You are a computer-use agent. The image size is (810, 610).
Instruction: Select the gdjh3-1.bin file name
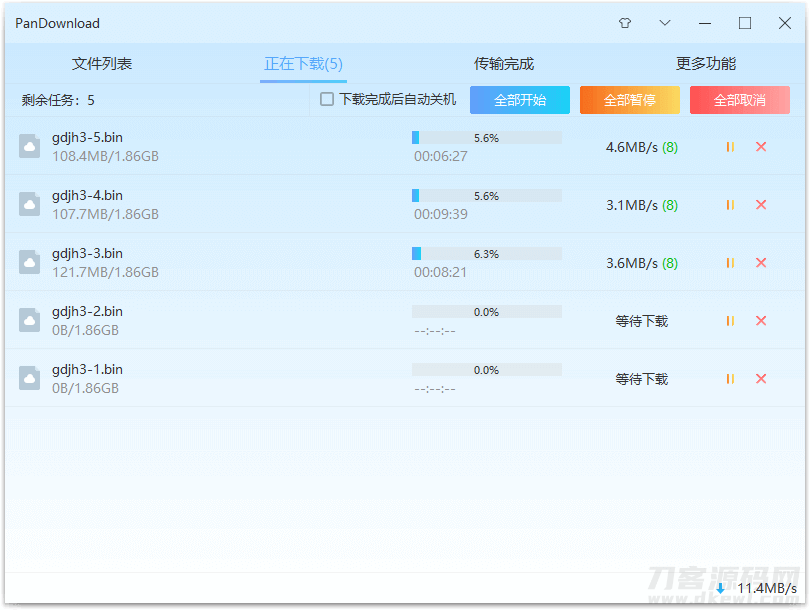(x=87, y=369)
